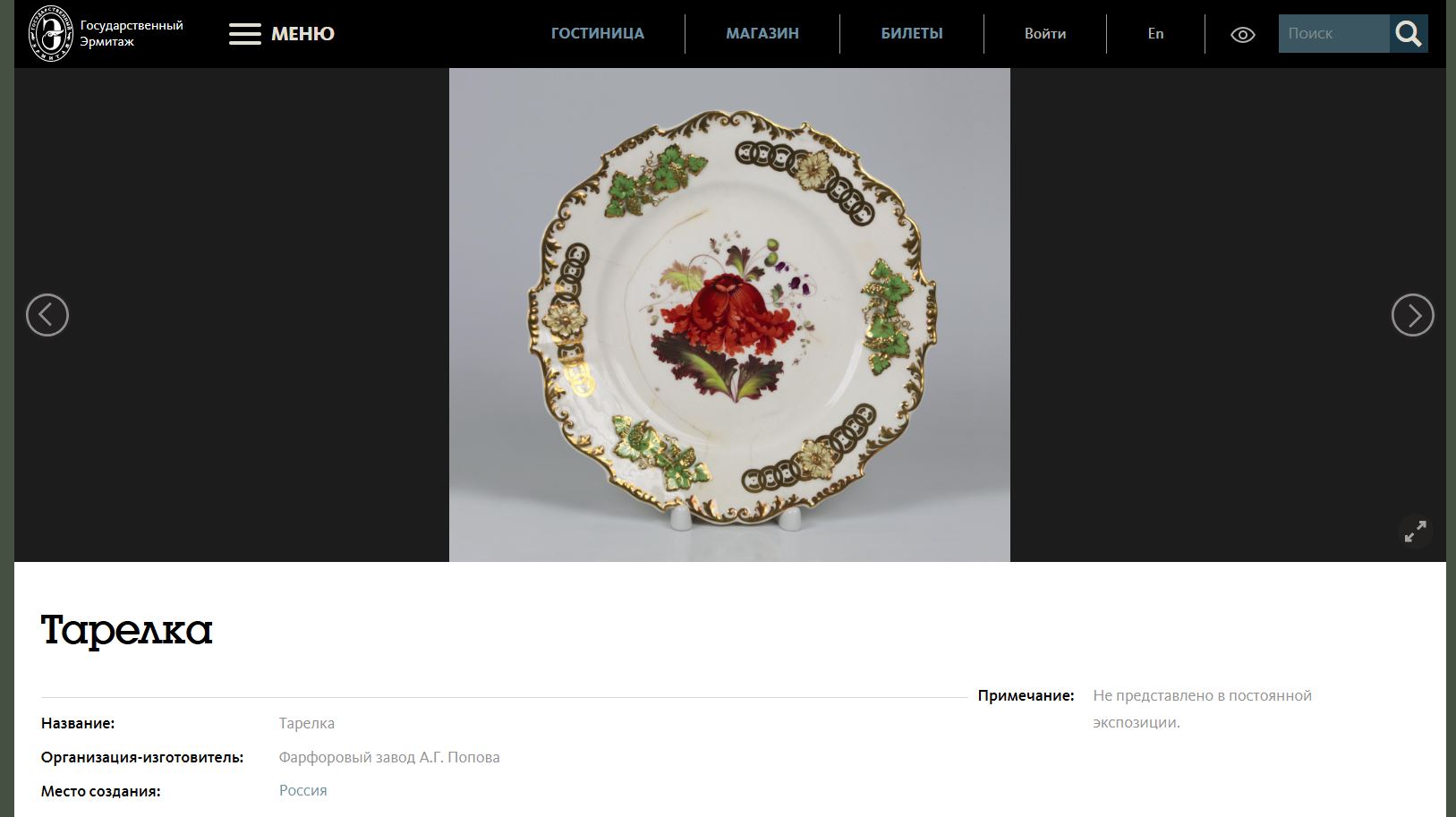Open the ГОСТИНИЦА section
This screenshot has width=1456, height=817.
[598, 34]
